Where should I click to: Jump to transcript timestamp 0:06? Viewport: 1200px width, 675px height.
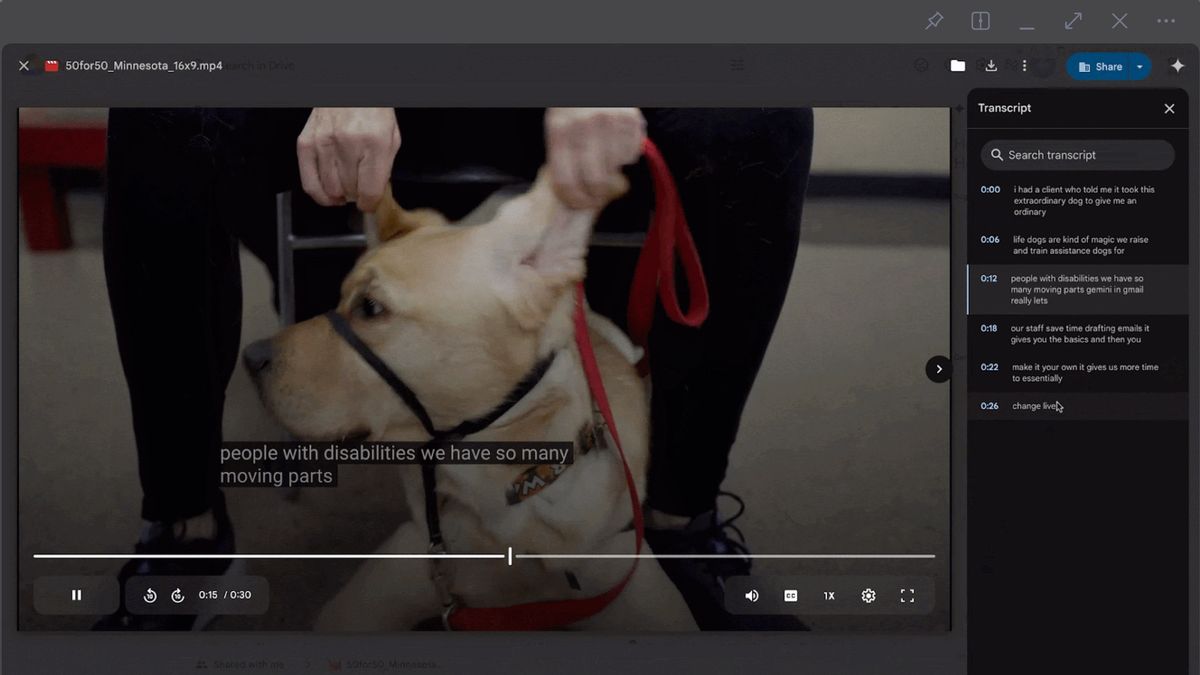pyautogui.click(x=990, y=239)
